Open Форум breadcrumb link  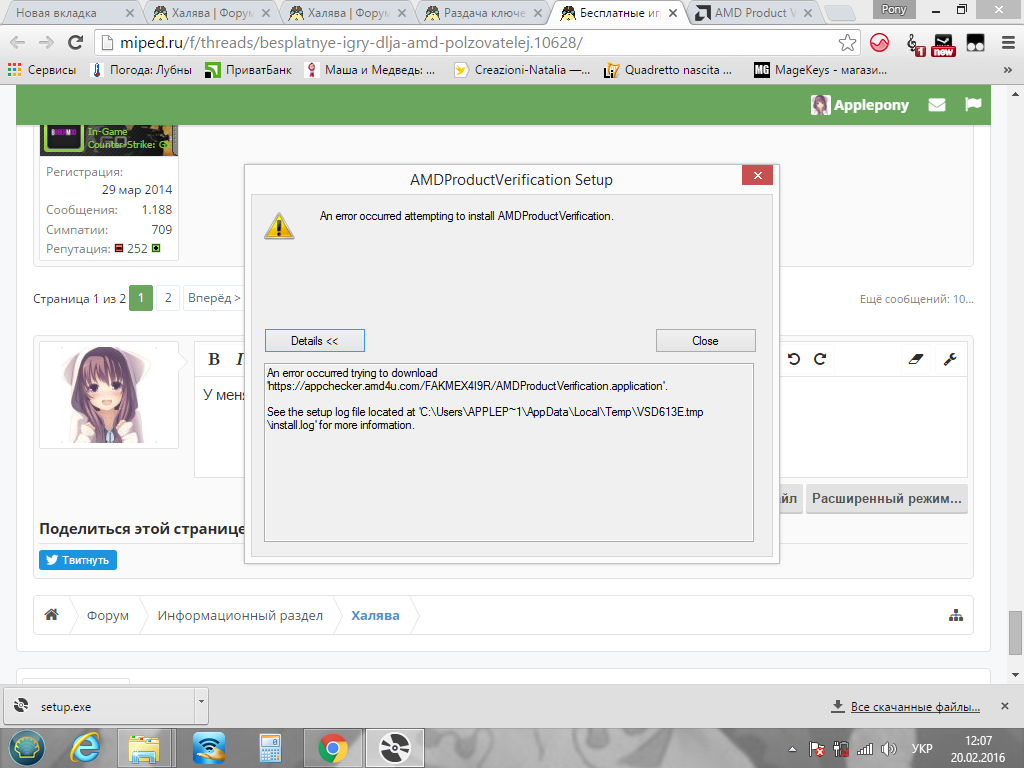click(108, 616)
